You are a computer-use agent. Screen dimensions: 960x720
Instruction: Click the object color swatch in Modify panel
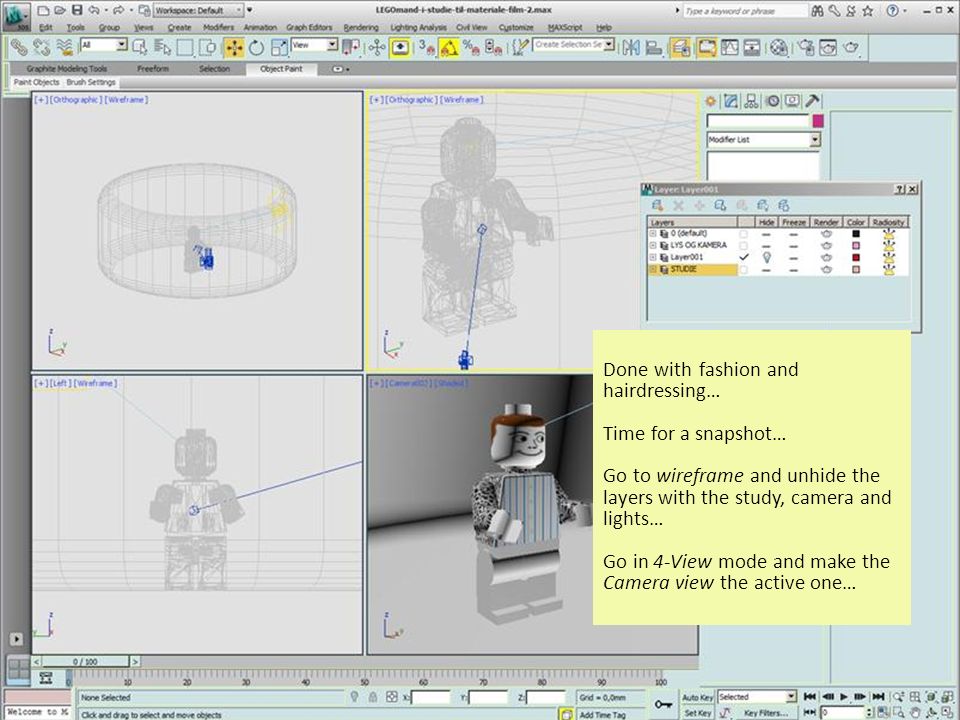(x=817, y=121)
